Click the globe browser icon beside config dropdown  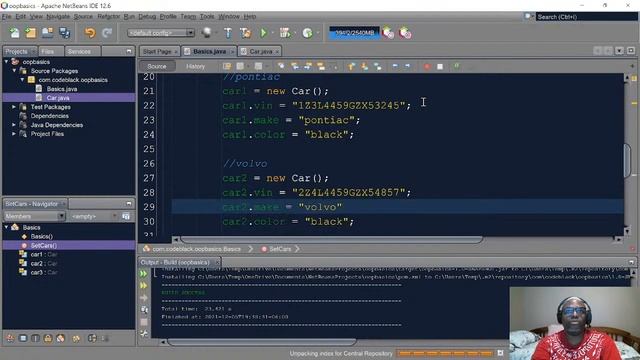coord(207,33)
